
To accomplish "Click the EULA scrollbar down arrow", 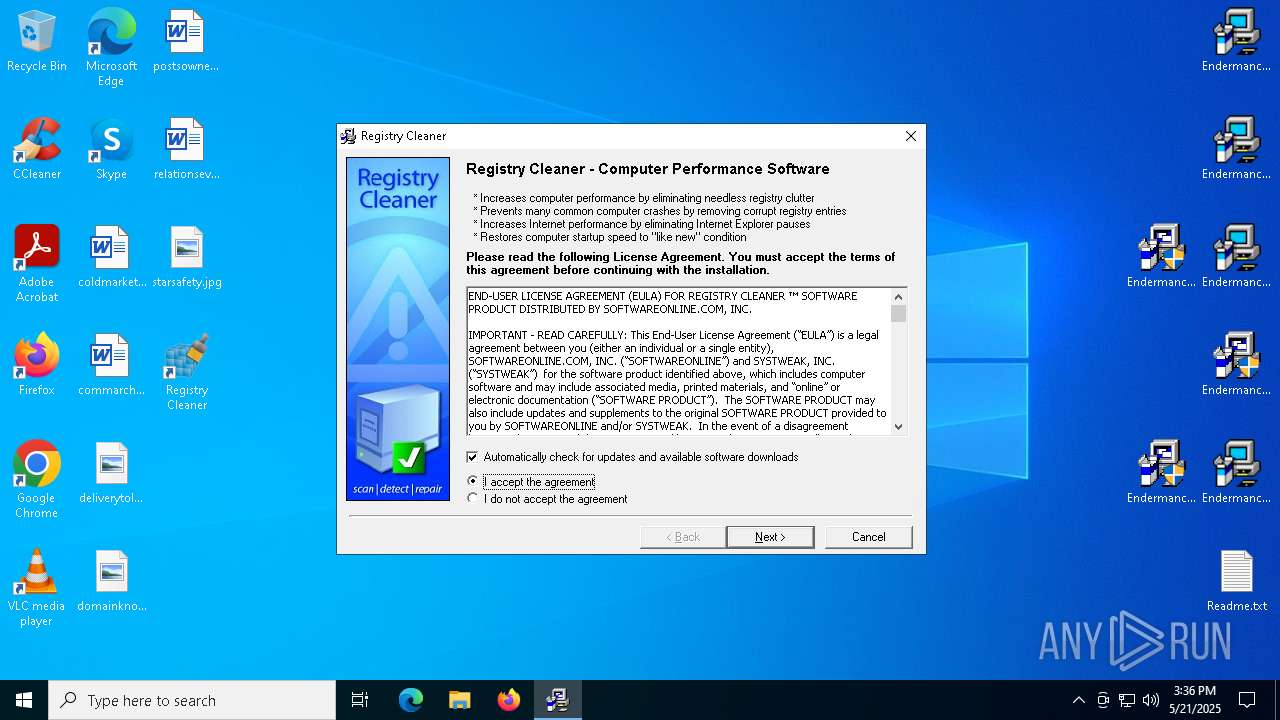I will pos(898,426).
